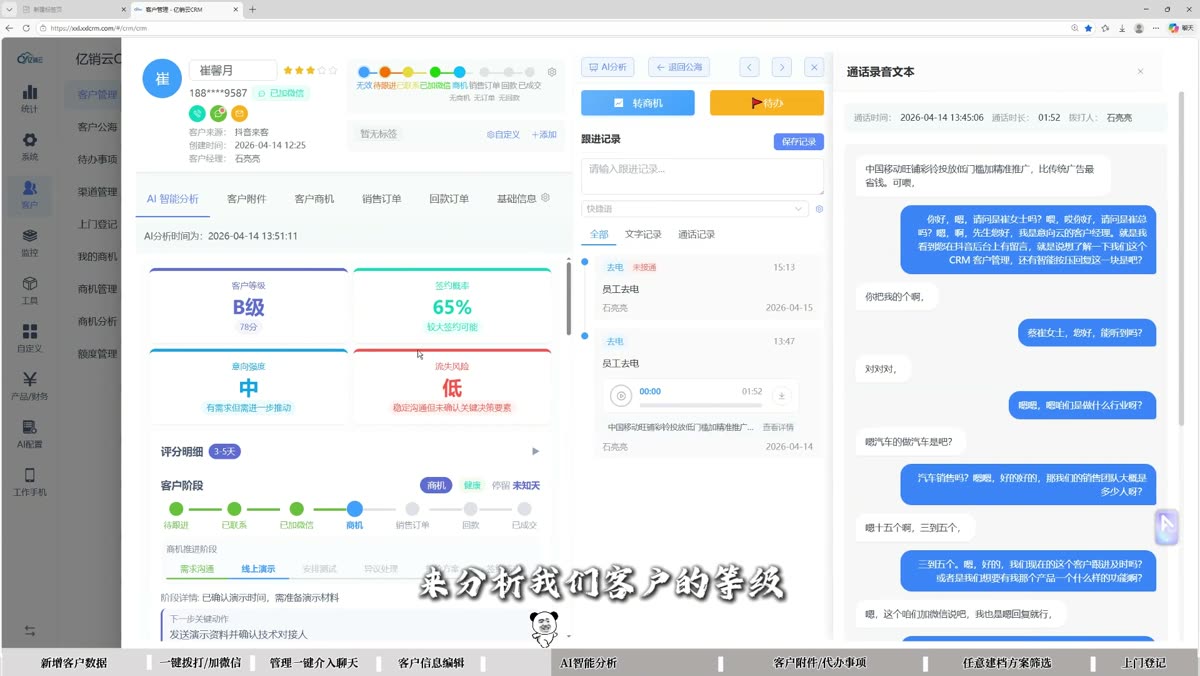Open browser extensions icon in toolbar
Viewport: 1200px width, 676px height.
coord(1105,28)
